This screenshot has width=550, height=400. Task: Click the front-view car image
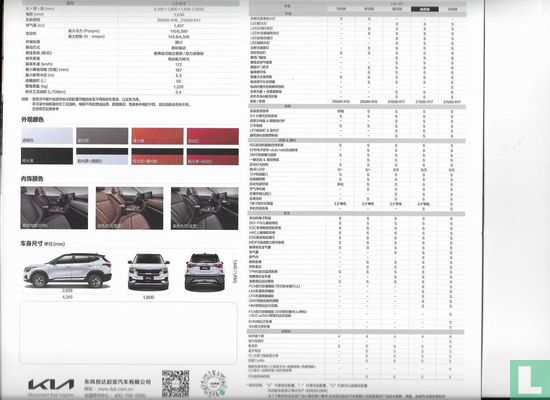coord(148,272)
